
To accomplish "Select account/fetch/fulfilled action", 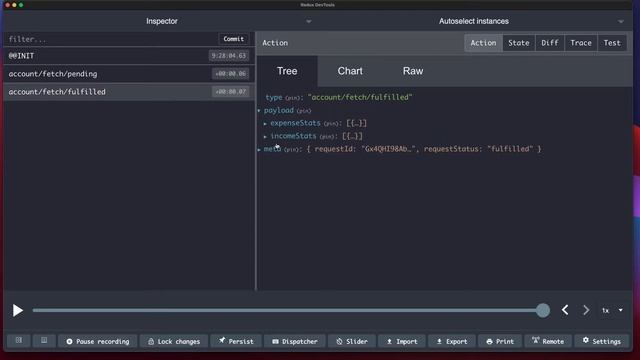I will (129, 92).
